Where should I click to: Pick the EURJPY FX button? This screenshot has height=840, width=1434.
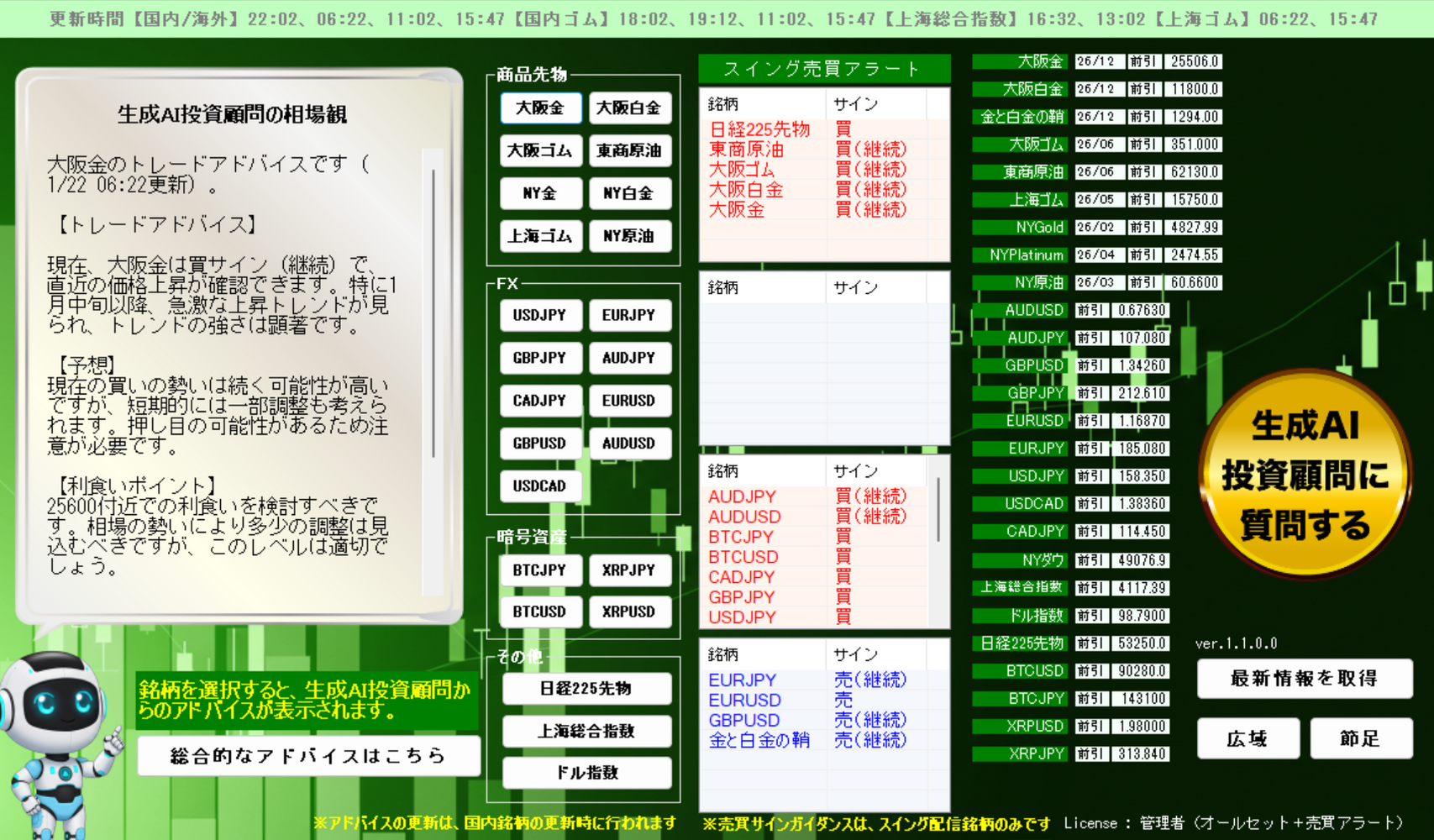(x=629, y=315)
